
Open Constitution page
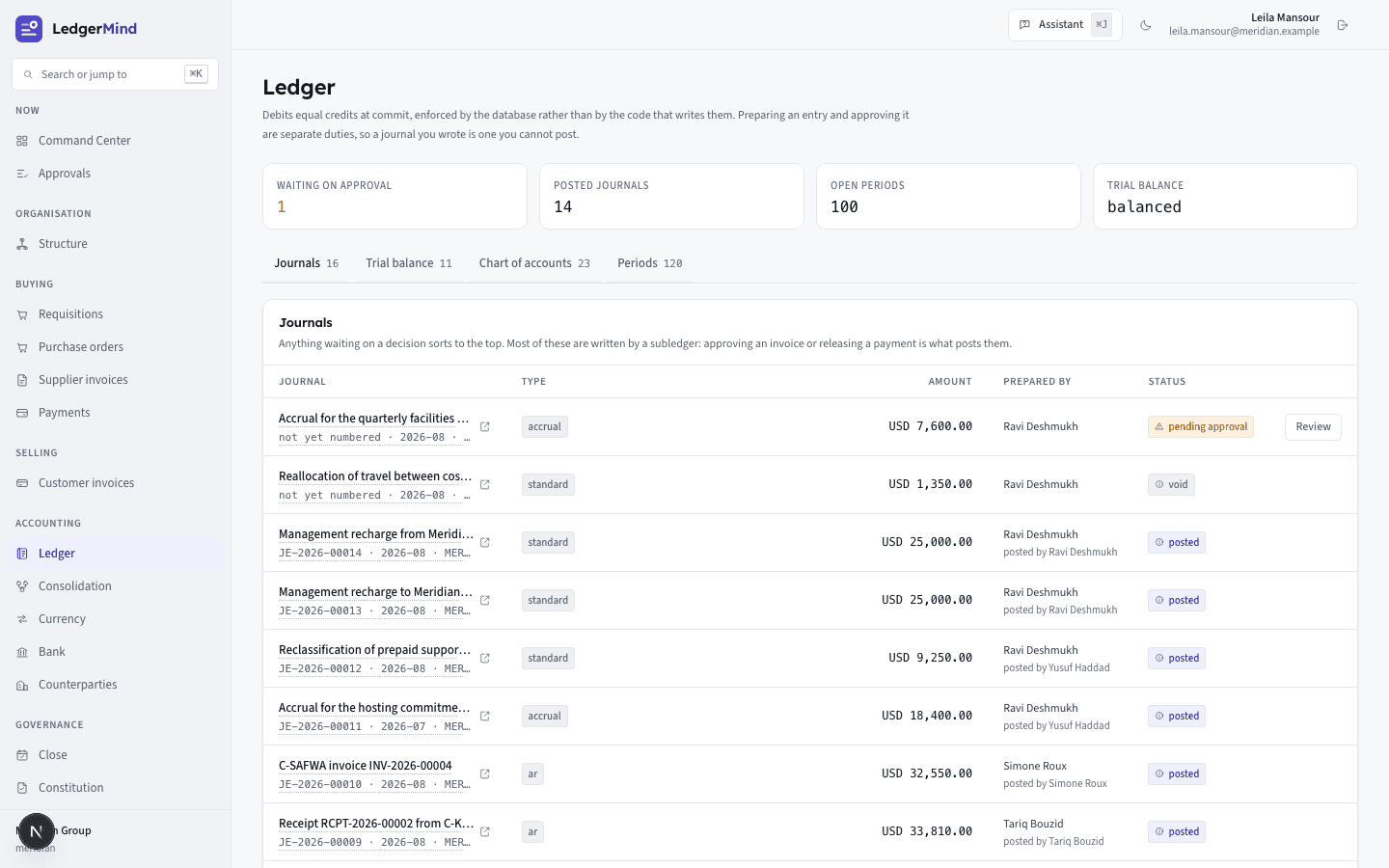[115, 788]
